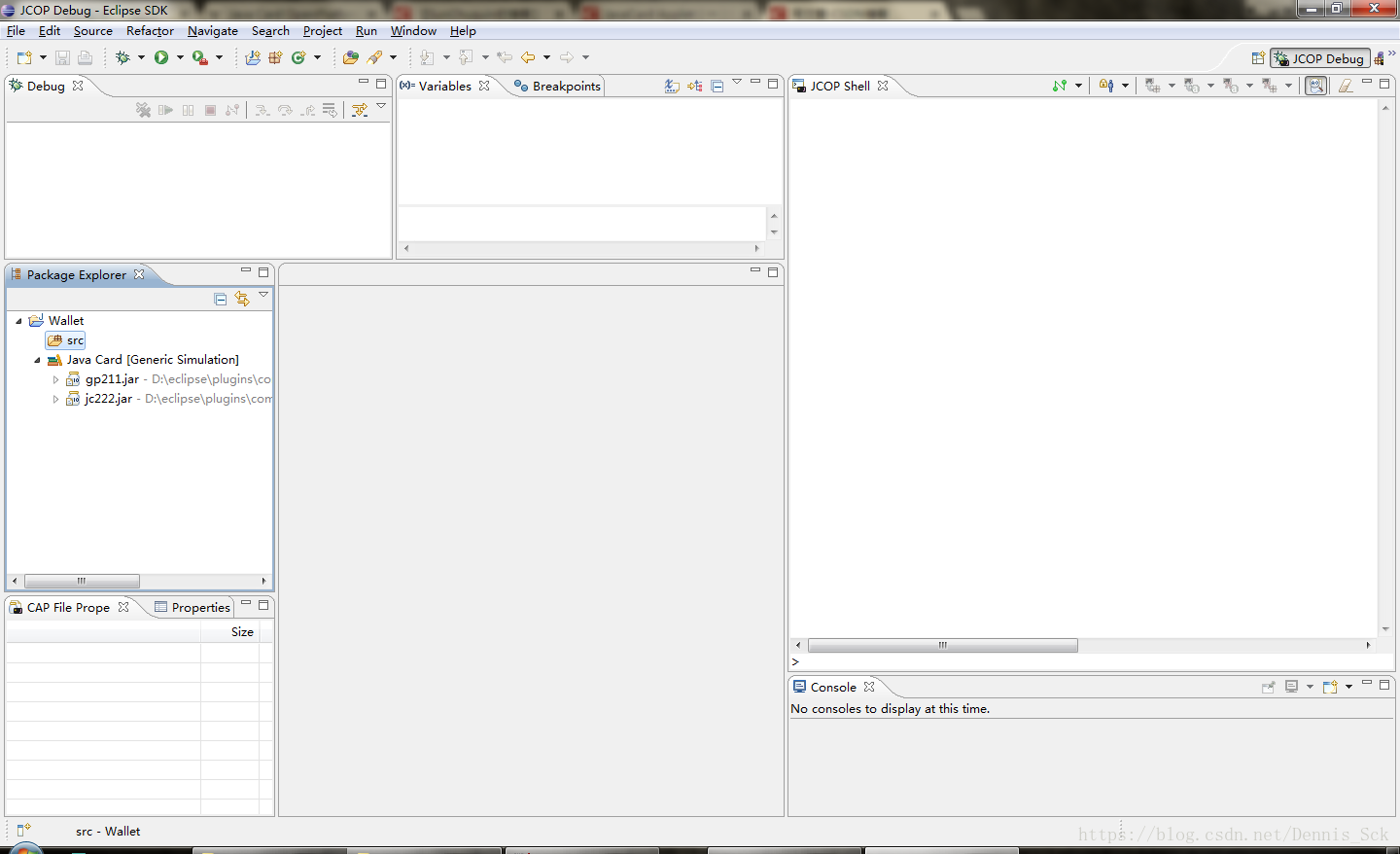Click the New Java Package toolbar icon

point(275,57)
